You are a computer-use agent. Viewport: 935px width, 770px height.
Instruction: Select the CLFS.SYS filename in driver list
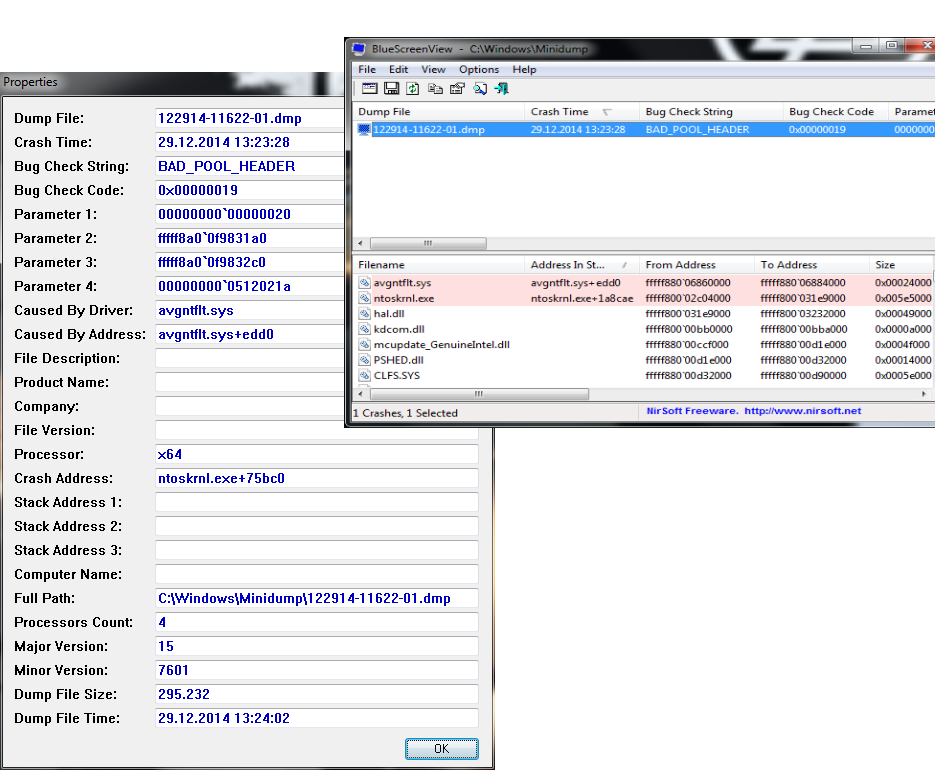(x=397, y=376)
